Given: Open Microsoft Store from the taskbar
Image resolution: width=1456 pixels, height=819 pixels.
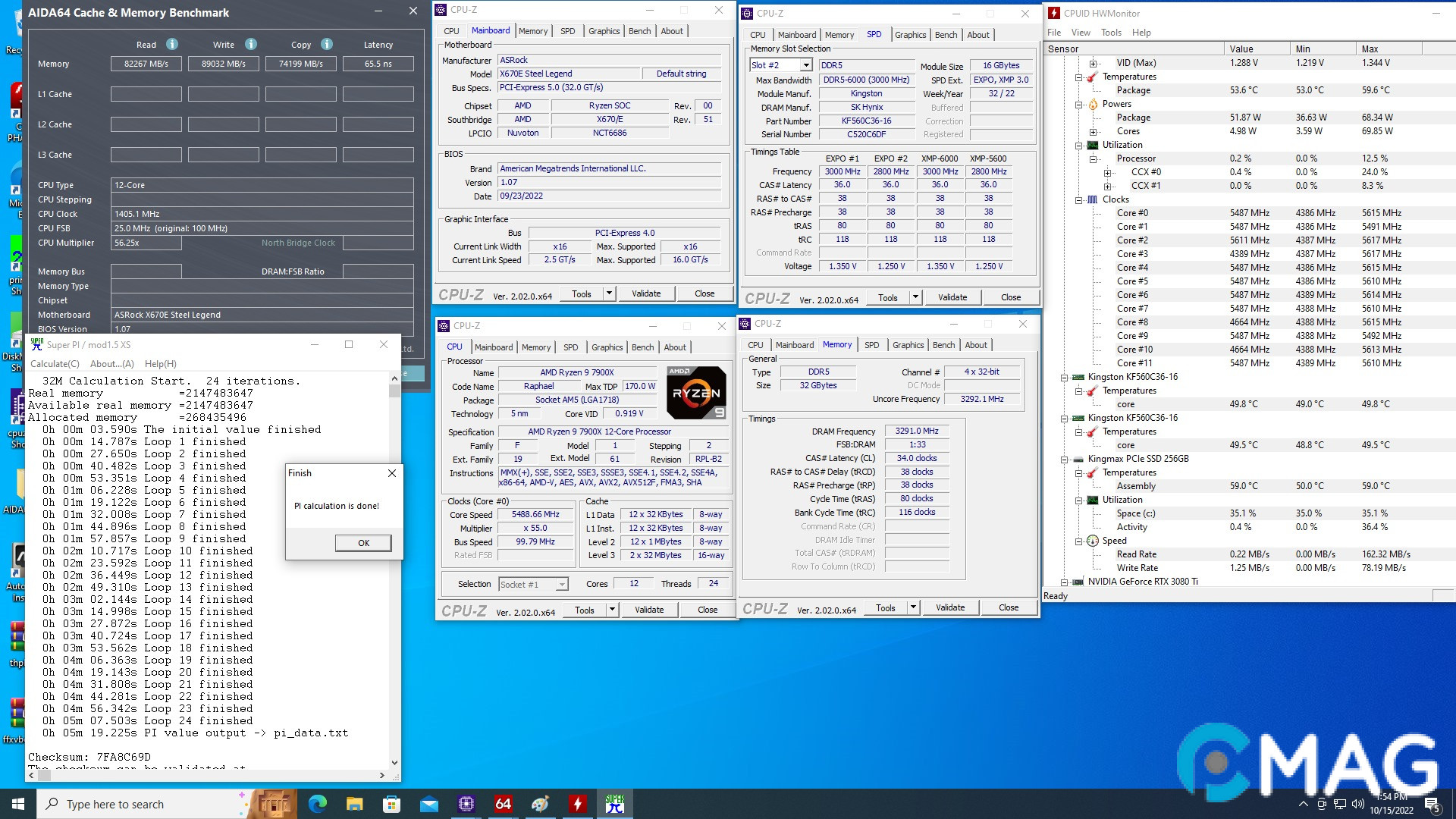Looking at the screenshot, I should tap(391, 804).
